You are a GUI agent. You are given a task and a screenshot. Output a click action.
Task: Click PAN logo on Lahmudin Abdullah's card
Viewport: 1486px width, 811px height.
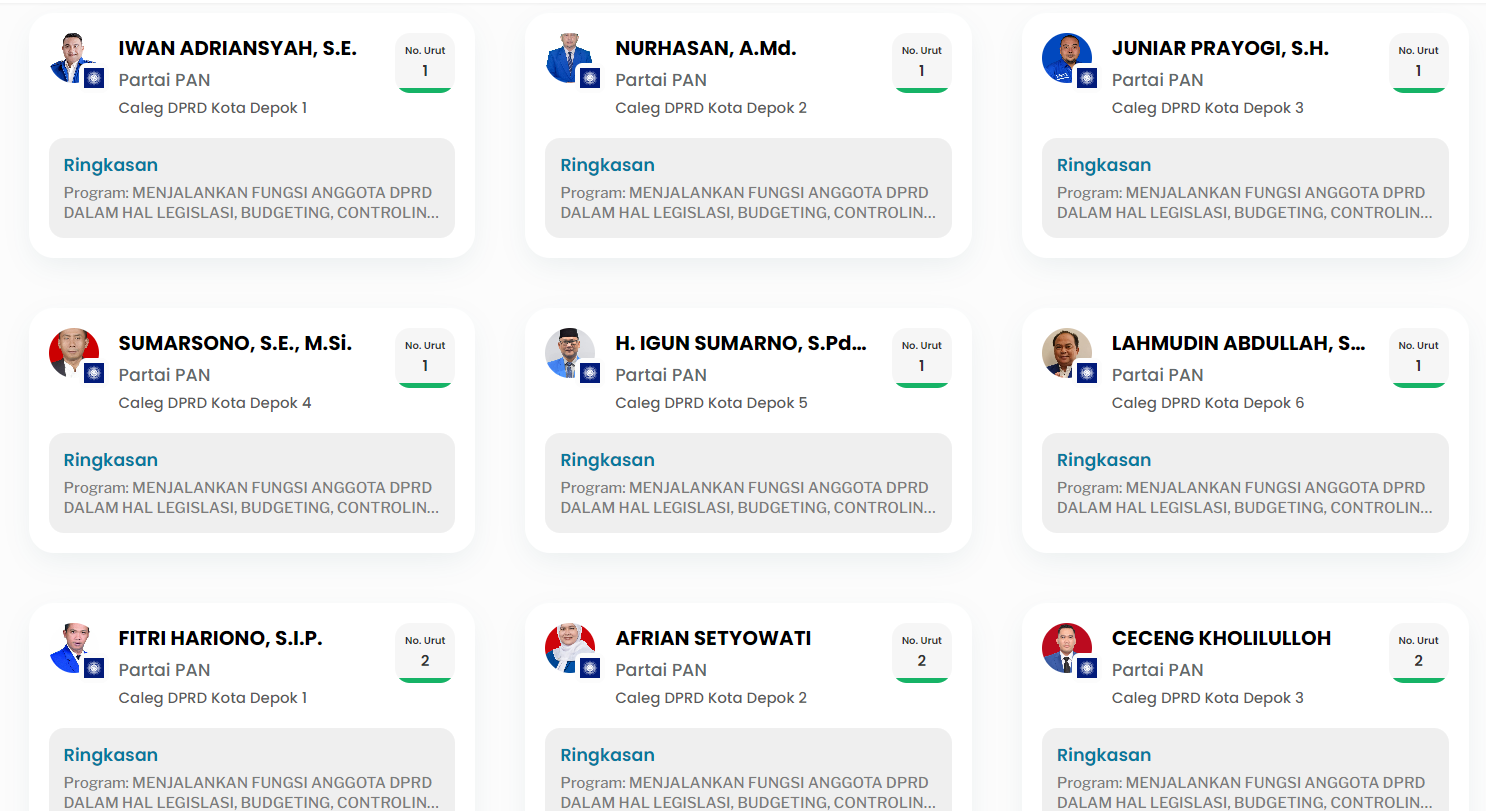1087,373
